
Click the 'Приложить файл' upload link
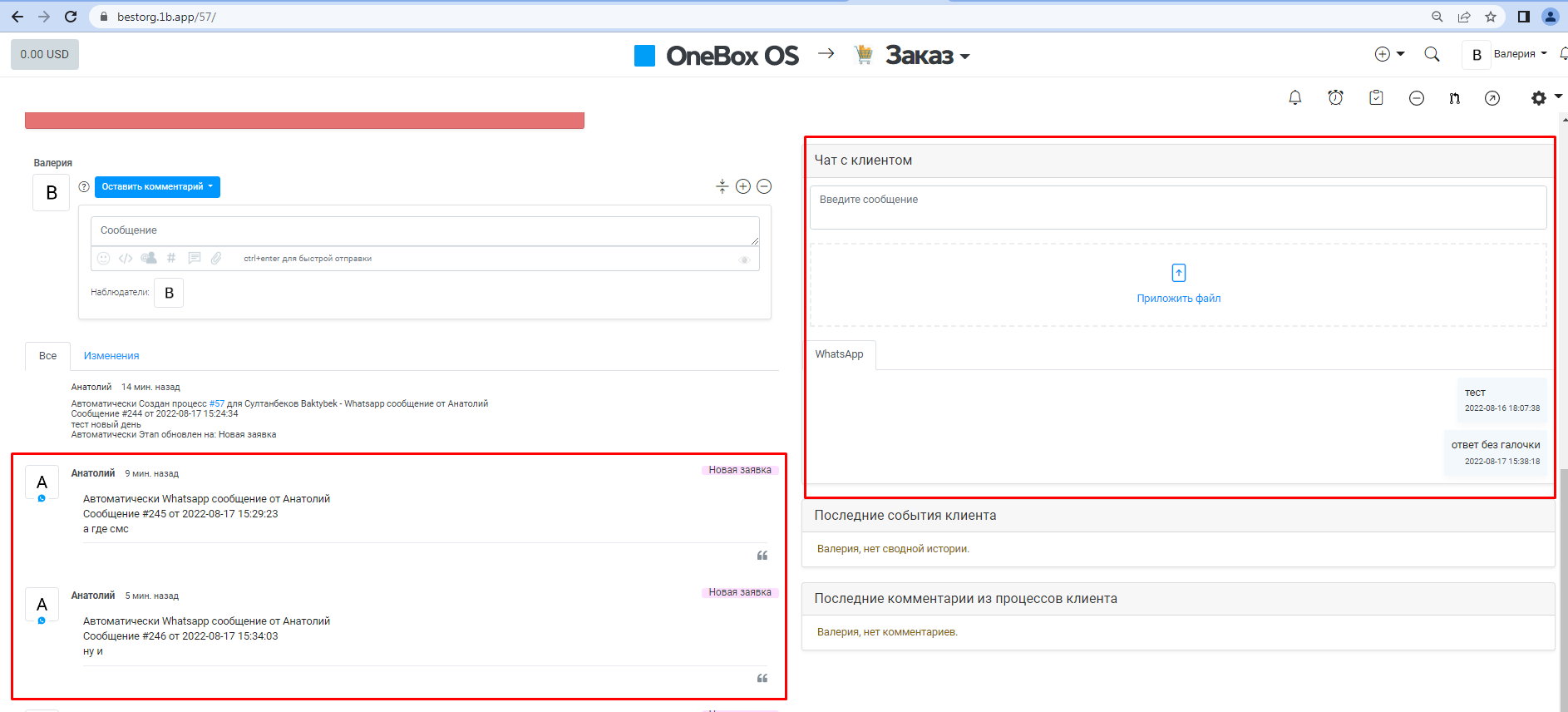tap(1178, 298)
